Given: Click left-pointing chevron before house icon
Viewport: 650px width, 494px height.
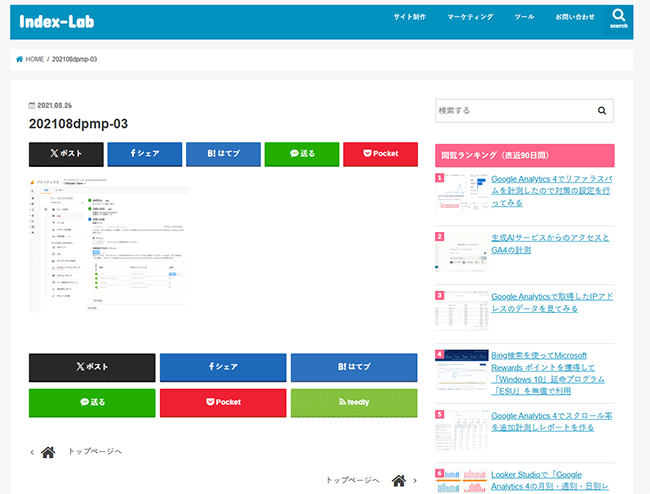Looking at the screenshot, I should [x=32, y=452].
